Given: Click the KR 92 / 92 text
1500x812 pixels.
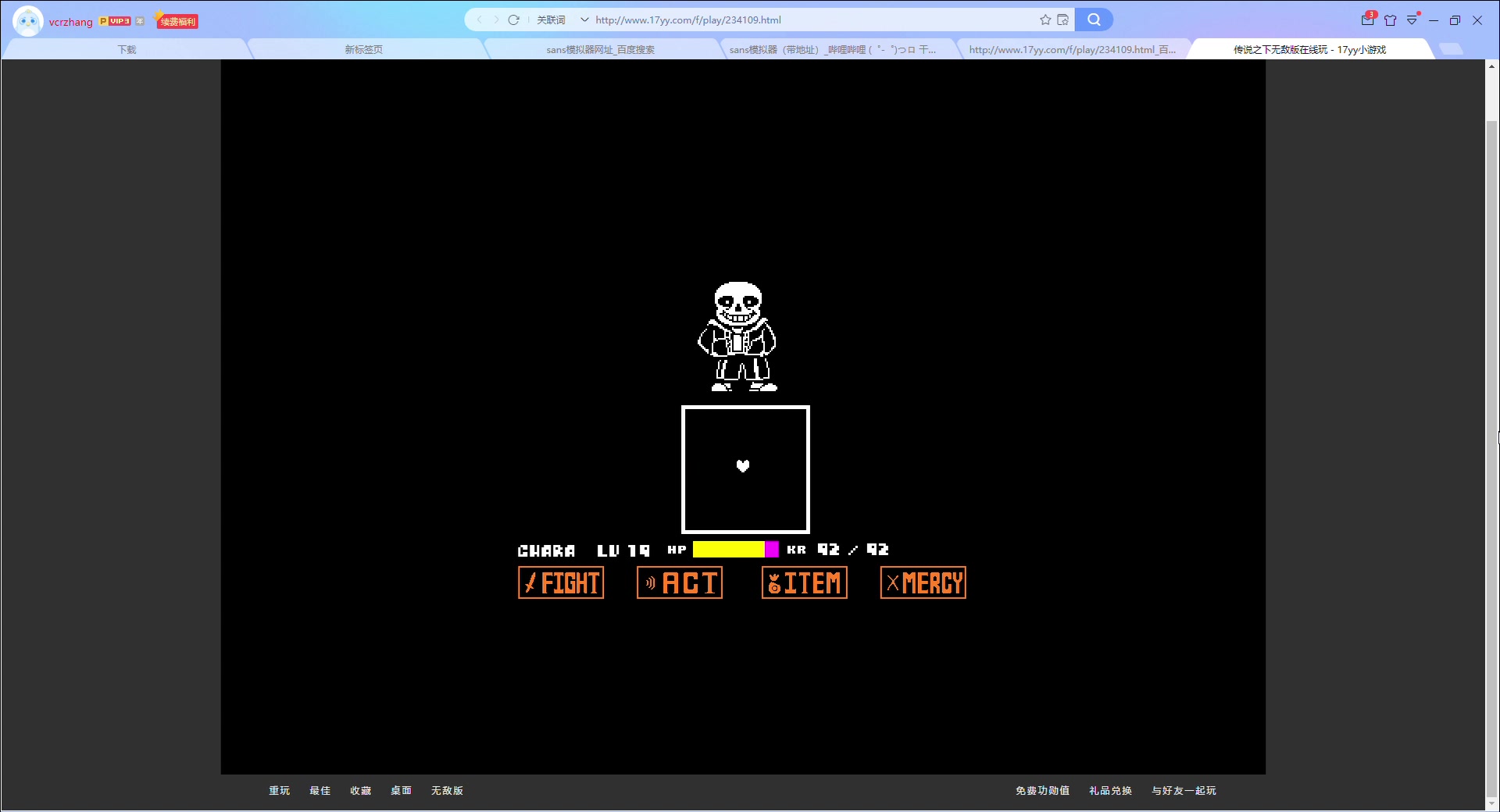Looking at the screenshot, I should (837, 550).
